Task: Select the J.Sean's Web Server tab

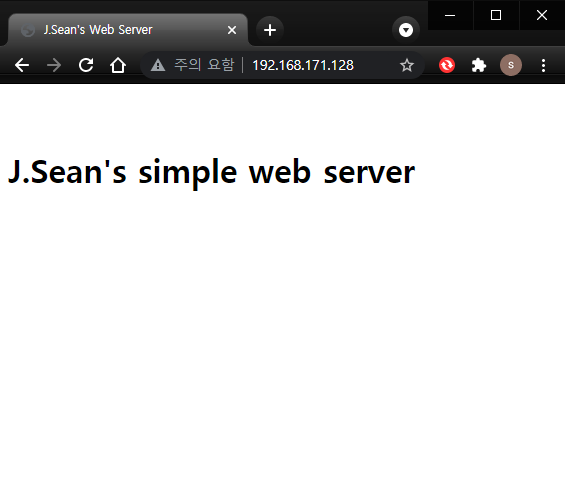Action: [128, 30]
